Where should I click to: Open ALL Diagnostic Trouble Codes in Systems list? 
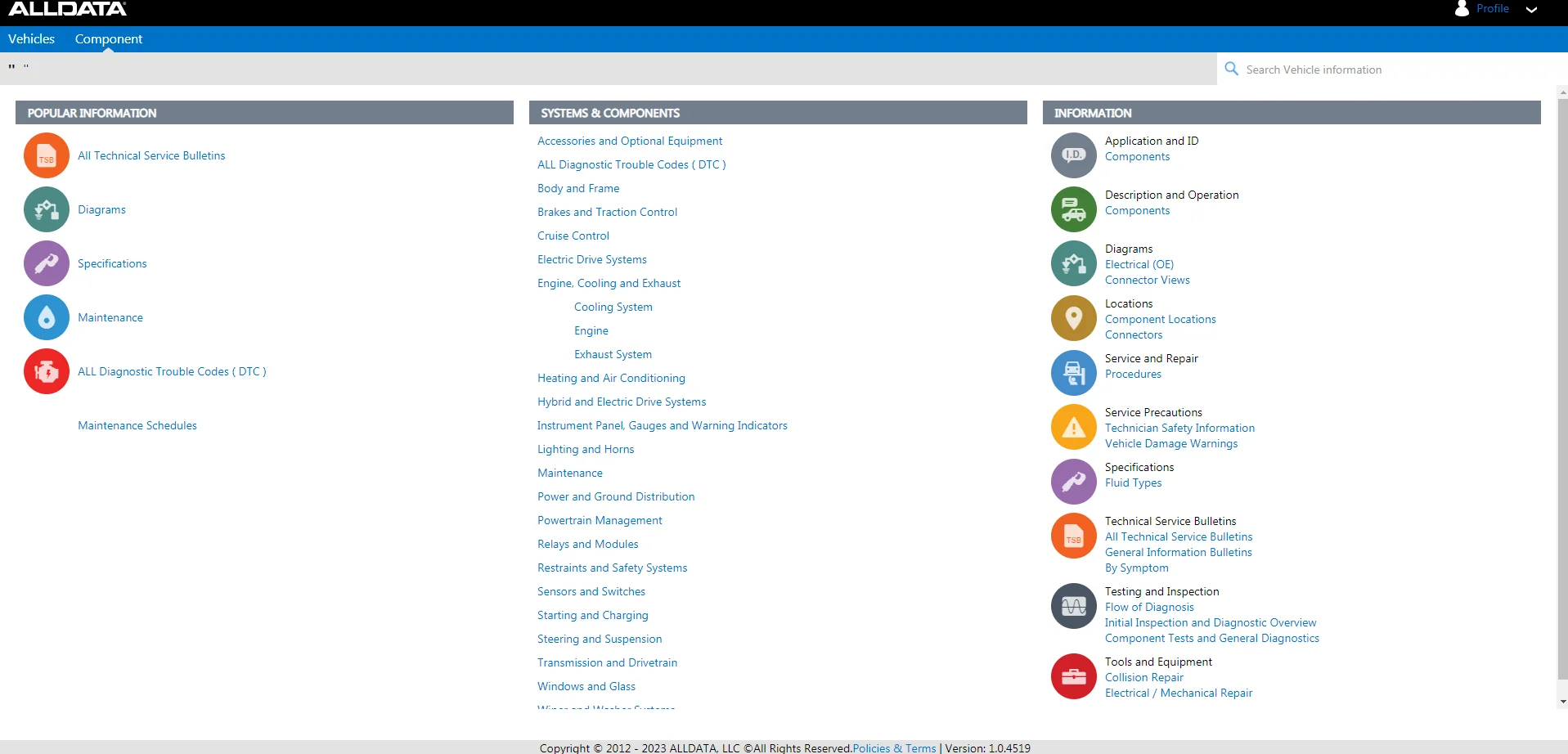click(631, 164)
